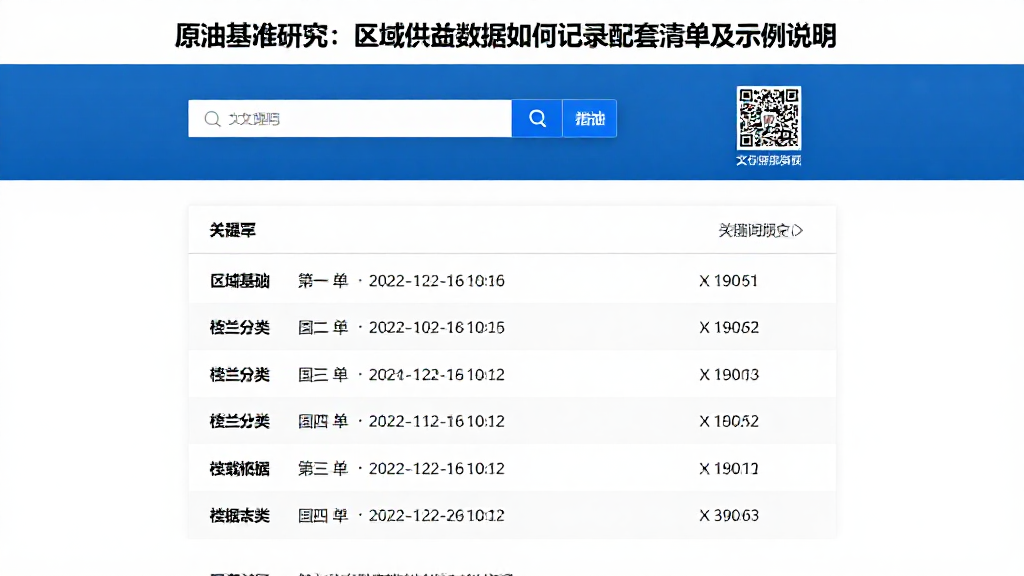Click the blue magnifier search button
This screenshot has width=1024, height=576.
pyautogui.click(x=537, y=118)
